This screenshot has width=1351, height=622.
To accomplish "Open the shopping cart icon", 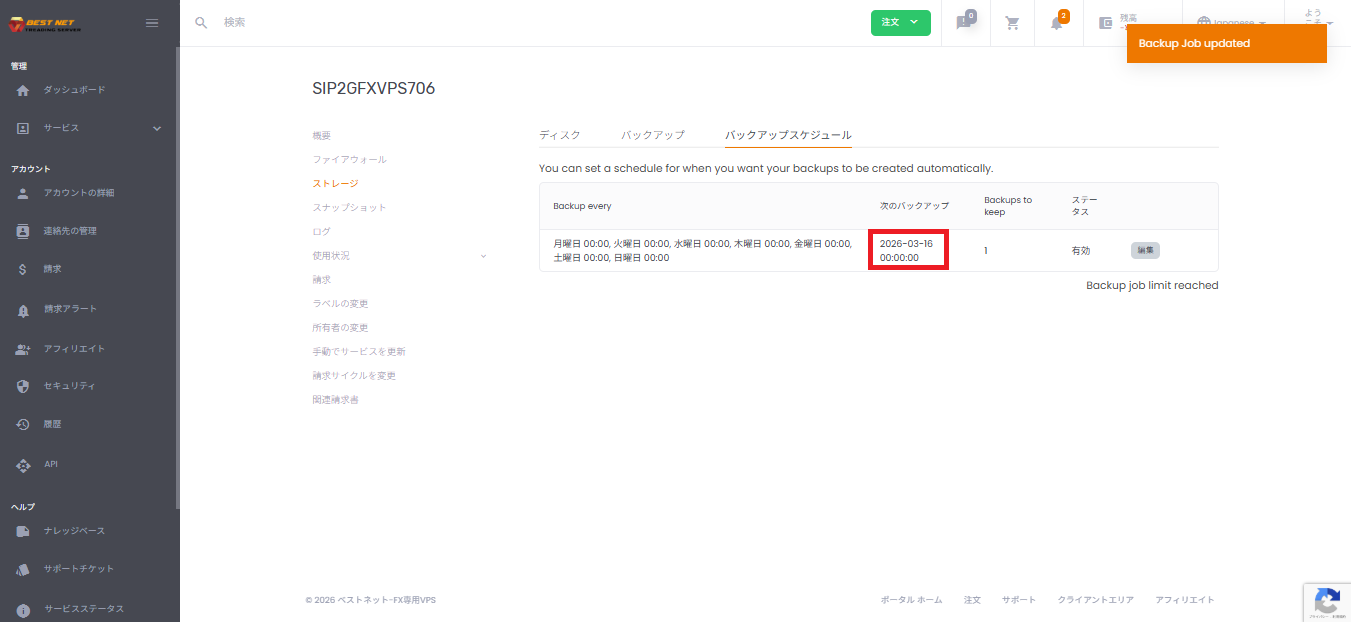I will coord(1012,22).
